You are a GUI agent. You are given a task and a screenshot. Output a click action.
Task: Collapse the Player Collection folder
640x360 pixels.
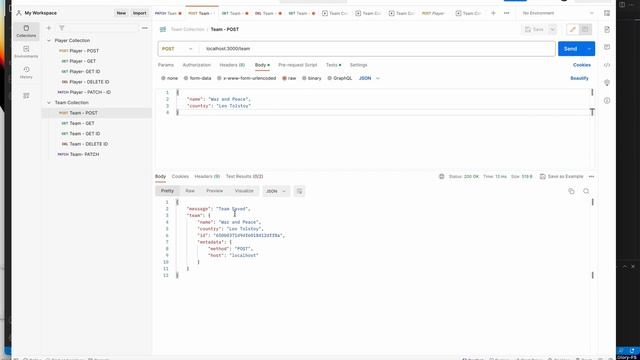click(x=49, y=40)
